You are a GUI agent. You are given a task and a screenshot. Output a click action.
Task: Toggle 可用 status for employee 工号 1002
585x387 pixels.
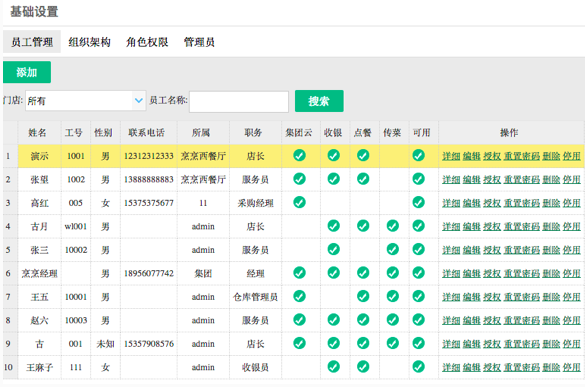419,179
